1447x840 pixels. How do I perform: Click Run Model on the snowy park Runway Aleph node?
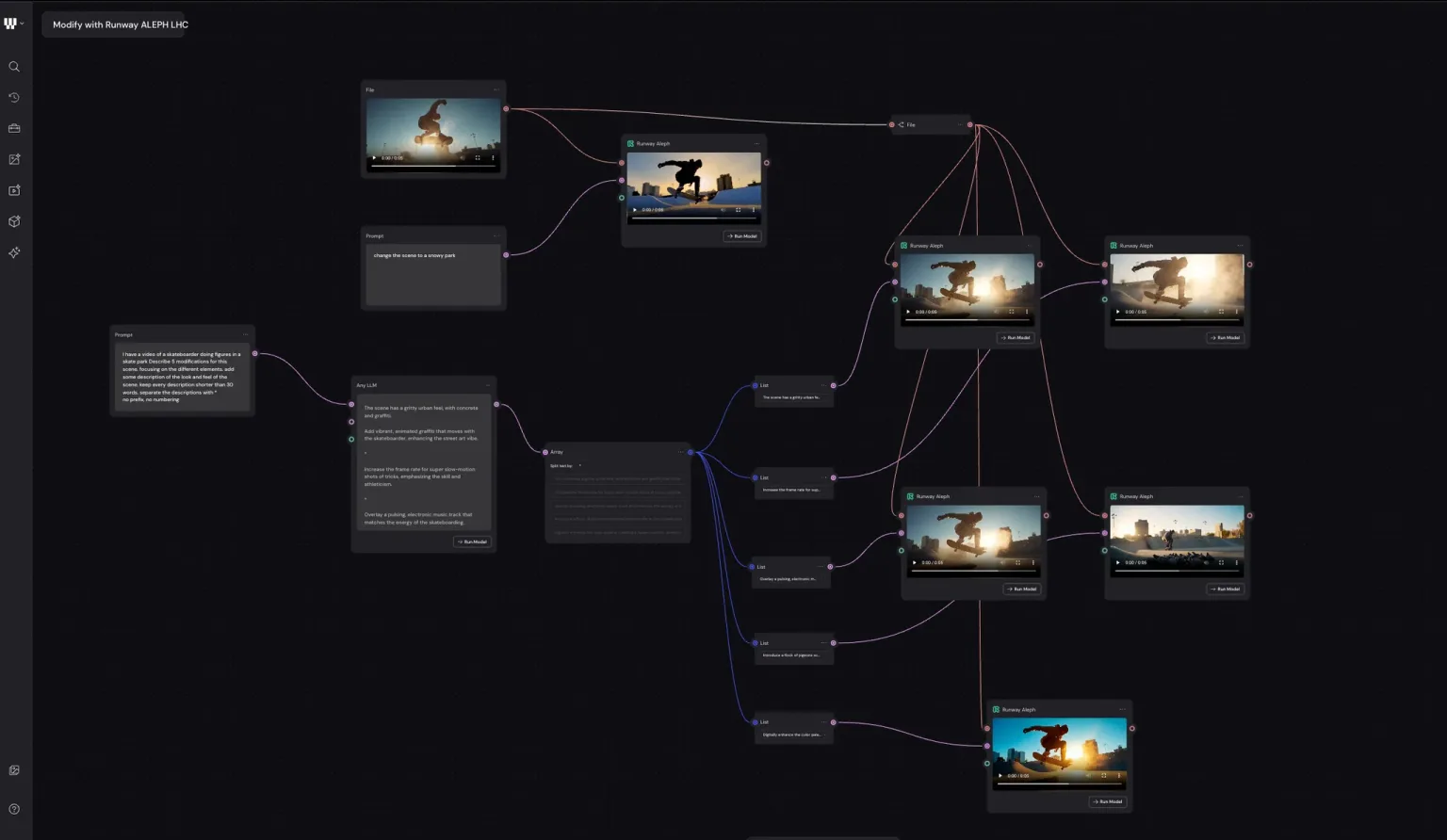coord(742,236)
